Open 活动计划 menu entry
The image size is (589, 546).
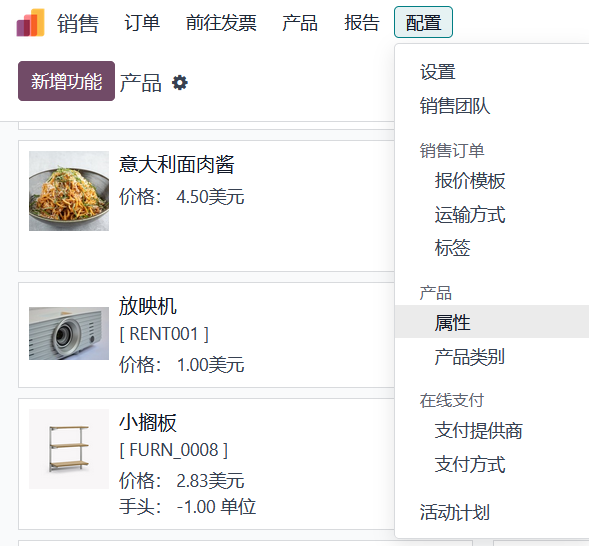[x=455, y=512]
